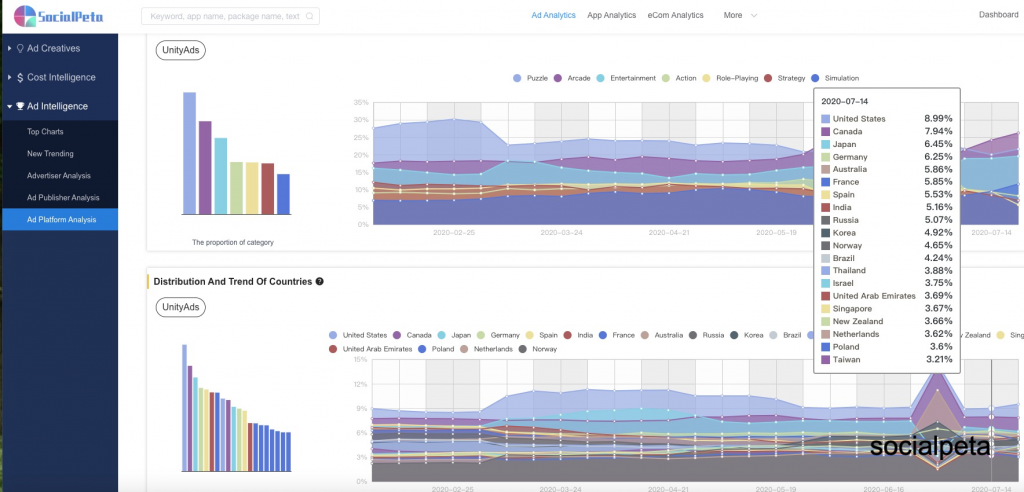This screenshot has height=492, width=1024.
Task: Open the App Analytics tab
Action: [611, 15]
